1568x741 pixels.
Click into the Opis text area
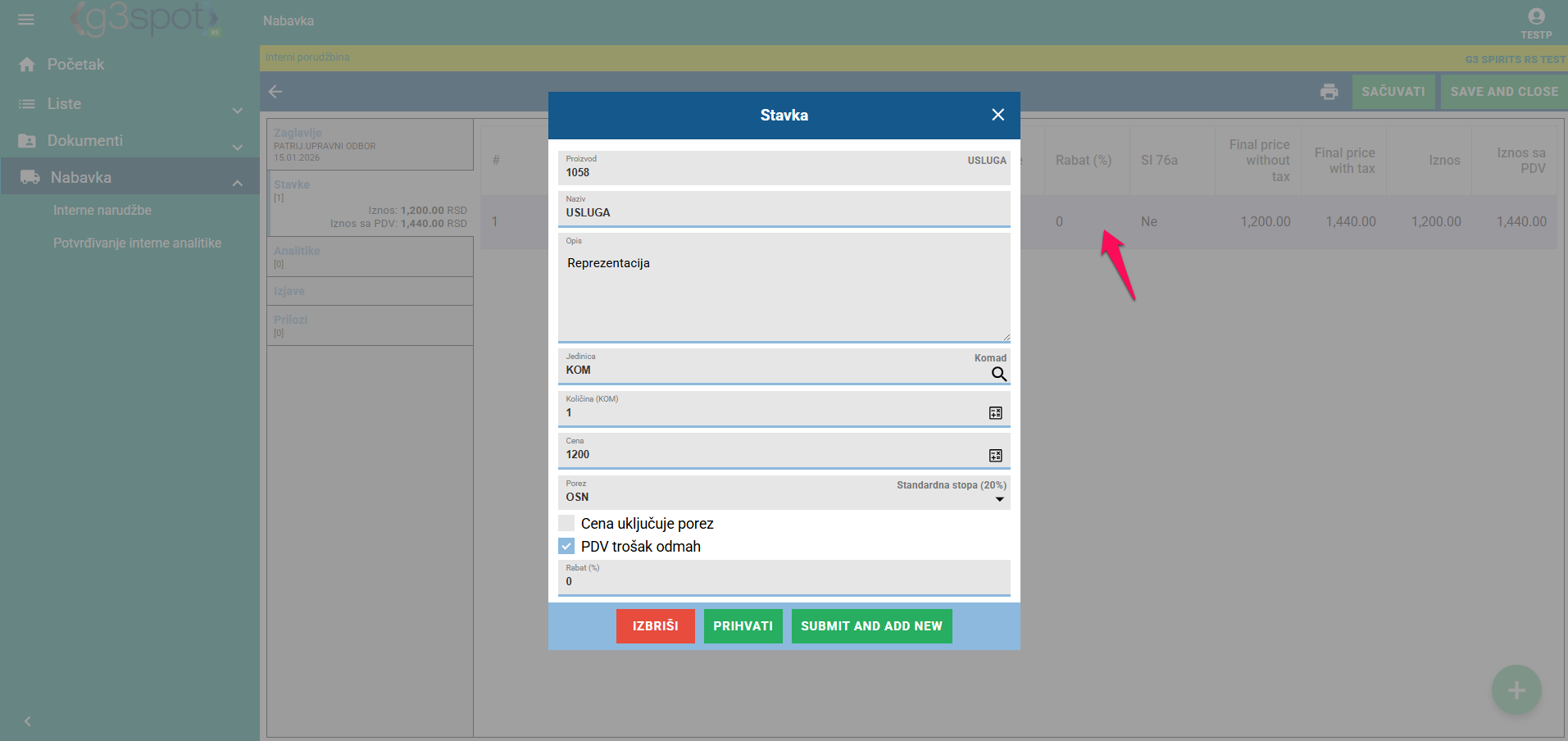point(783,295)
